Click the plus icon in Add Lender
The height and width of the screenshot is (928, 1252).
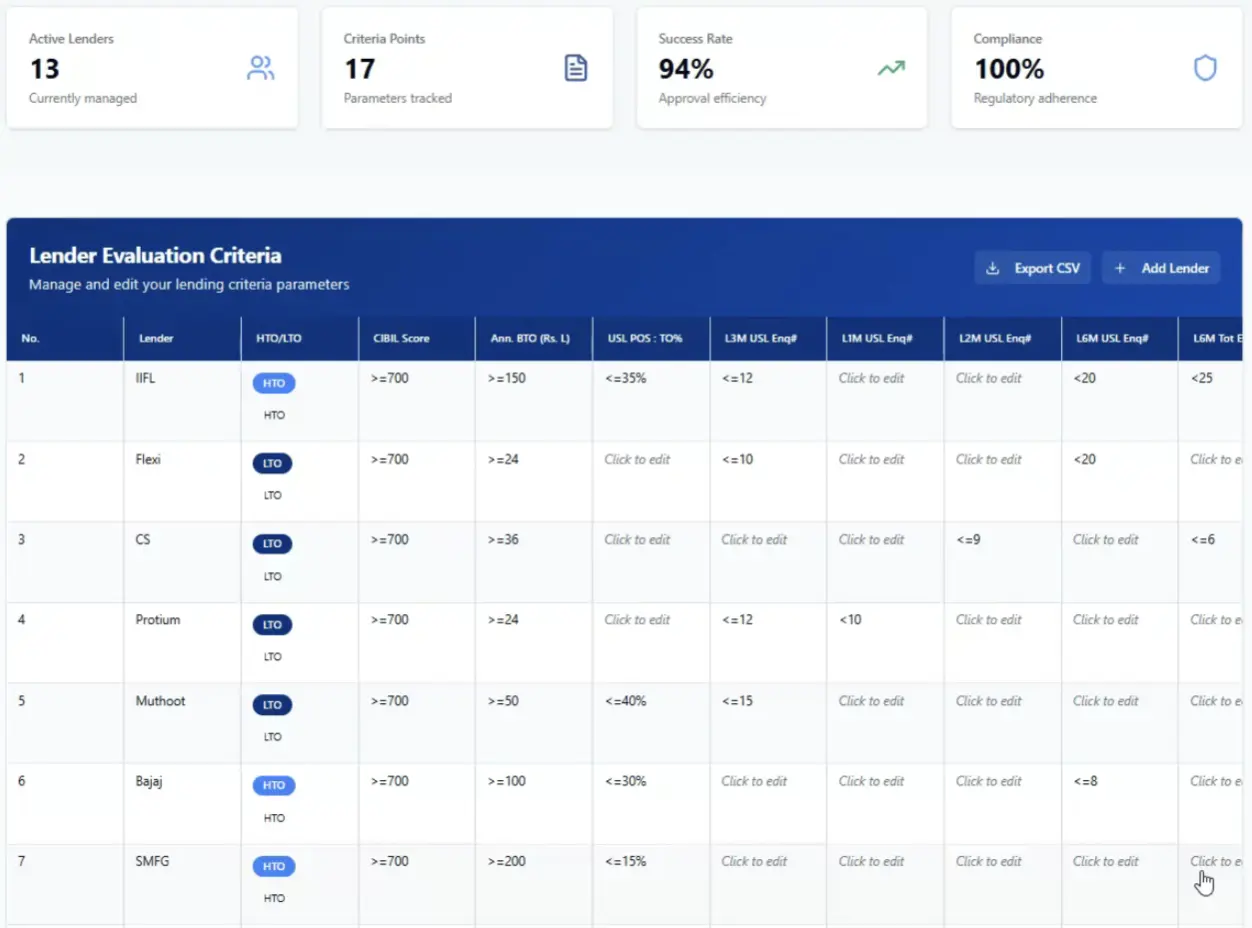tap(1120, 268)
